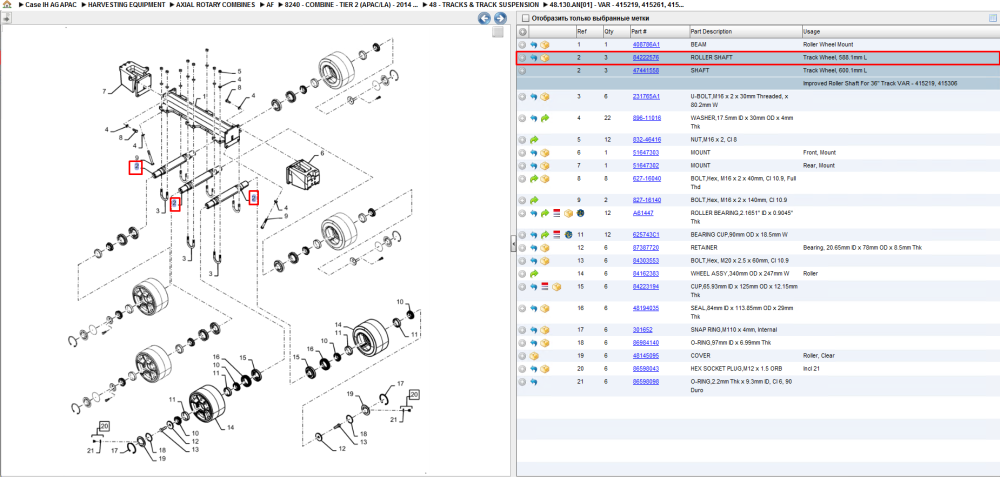Open 'HARVESTING EQUIPMENT' breadcrumb
Screen dimensions: 1000x477
(126, 4)
